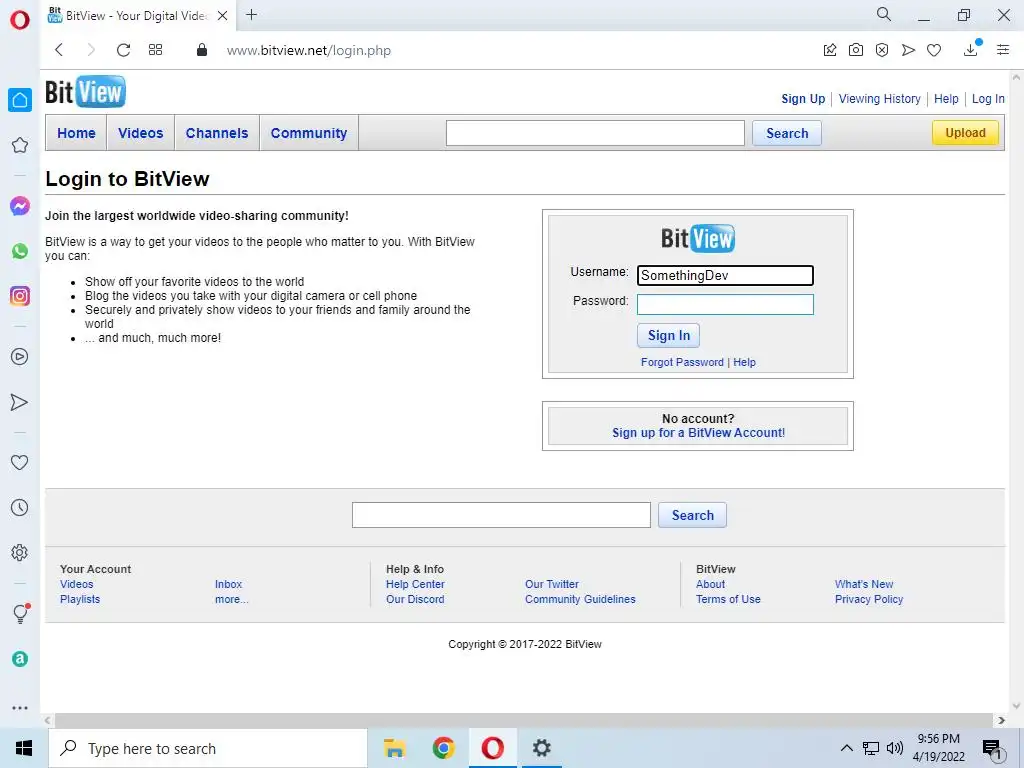Open a new tab with plus button
The height and width of the screenshot is (768, 1024).
[x=251, y=14]
